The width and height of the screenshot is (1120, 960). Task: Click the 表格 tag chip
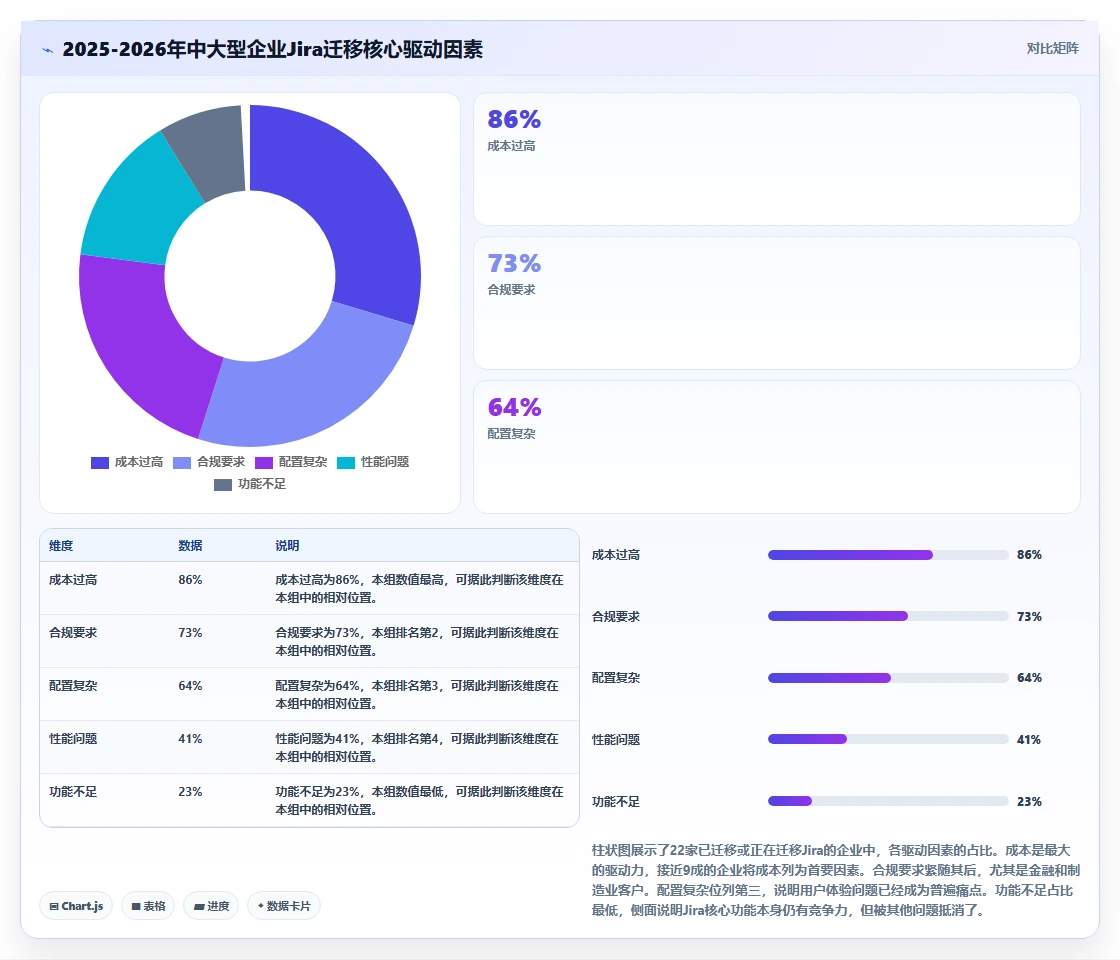[148, 906]
